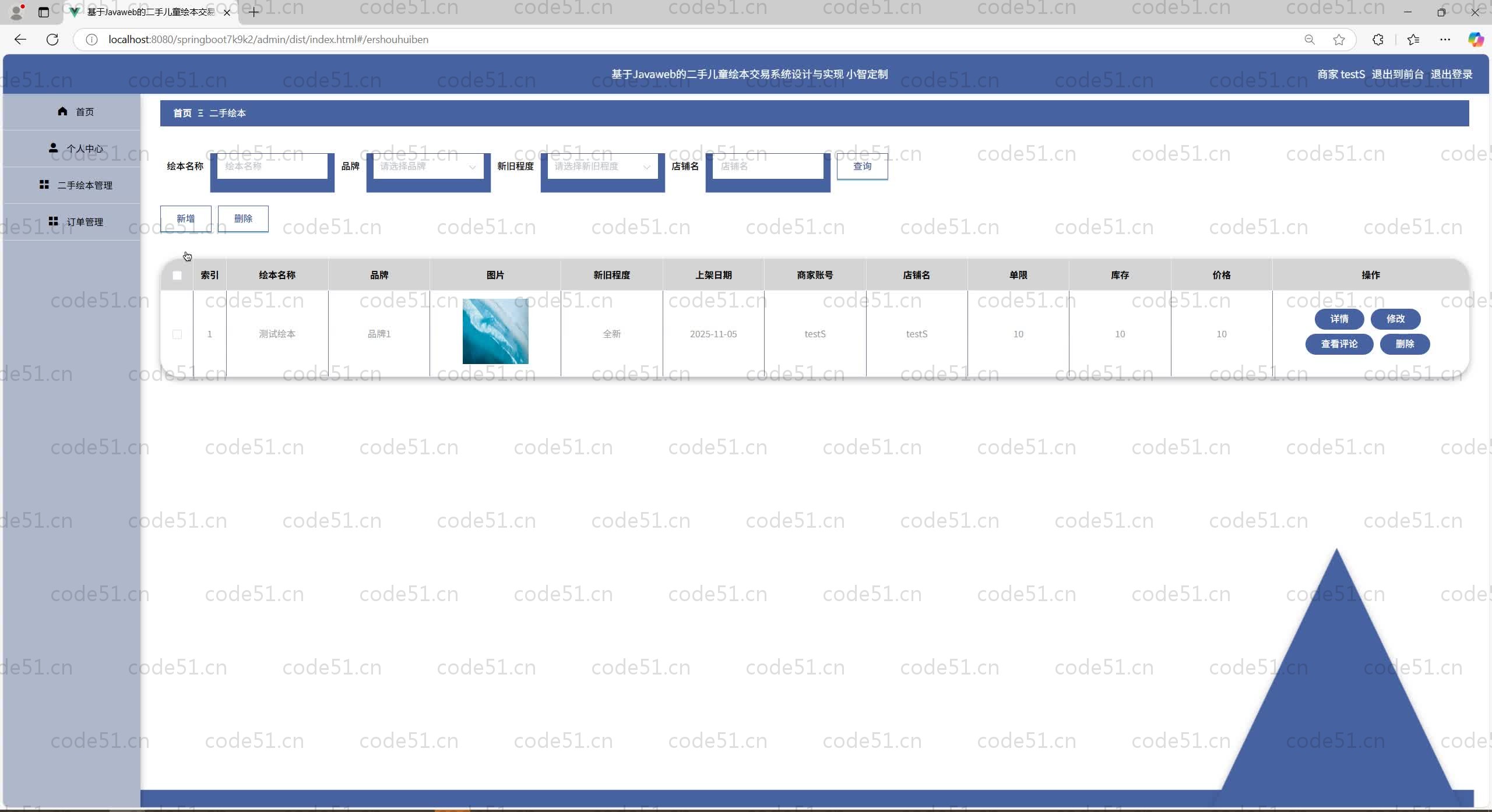Open the 品牌 brand dropdown
The height and width of the screenshot is (812, 1492).
click(x=428, y=167)
